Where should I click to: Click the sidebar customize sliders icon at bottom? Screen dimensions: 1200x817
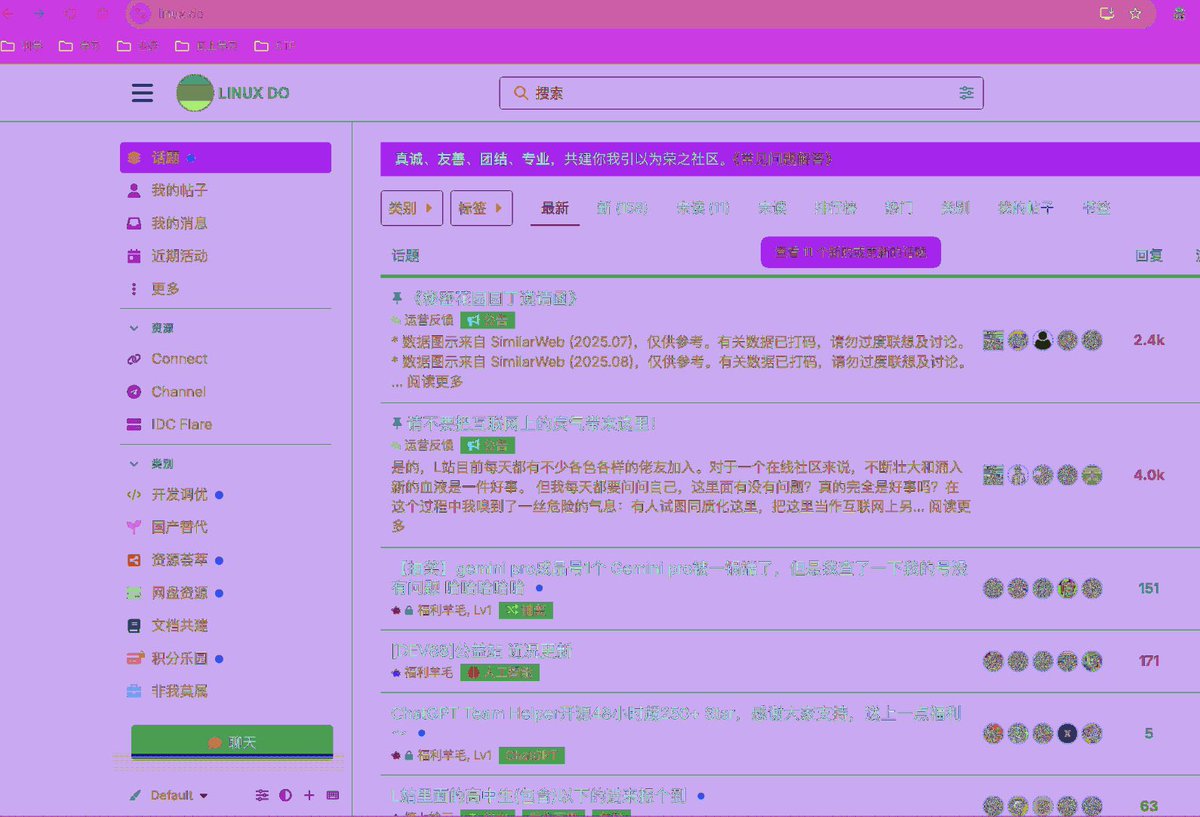(262, 795)
